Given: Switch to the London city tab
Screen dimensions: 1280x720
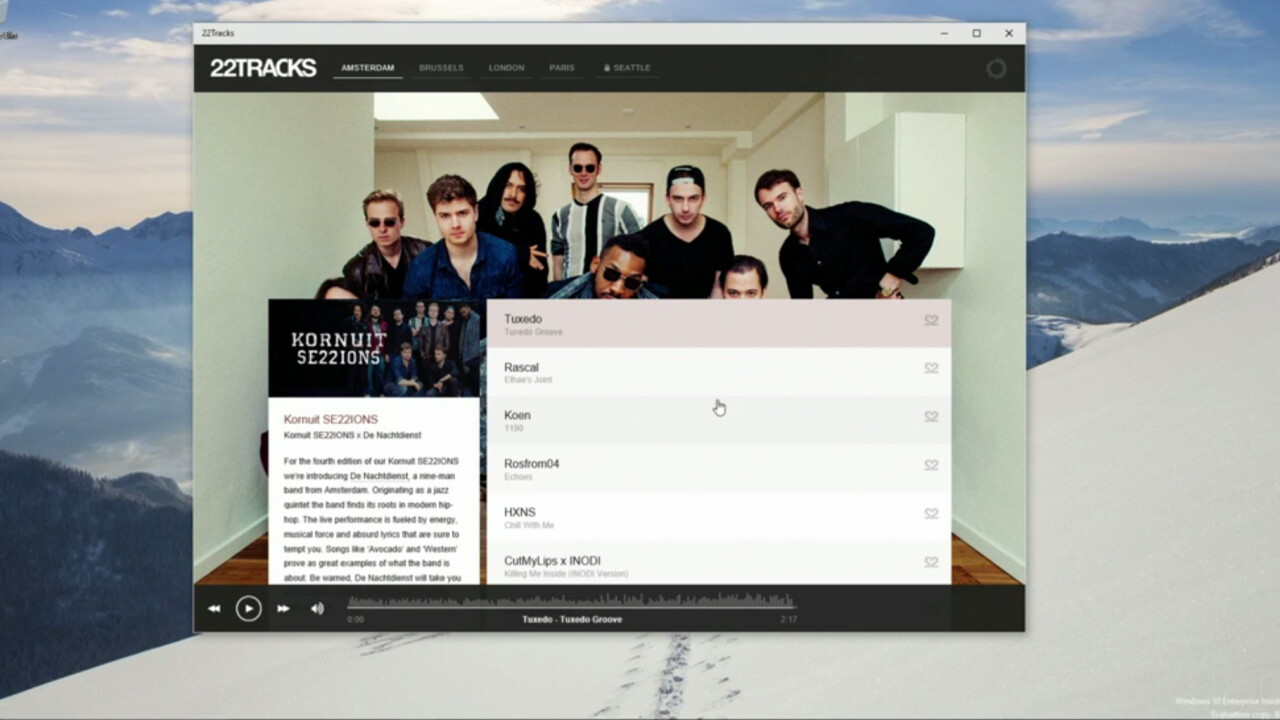Looking at the screenshot, I should (x=506, y=68).
